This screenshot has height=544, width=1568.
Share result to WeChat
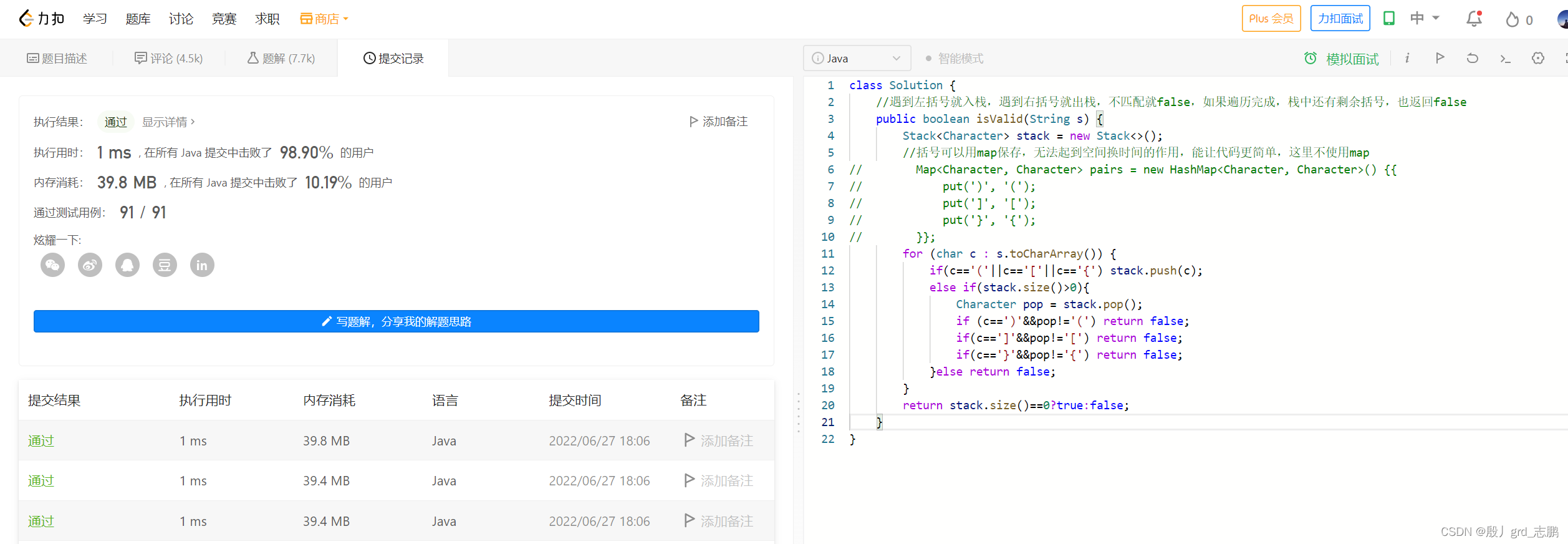52,265
